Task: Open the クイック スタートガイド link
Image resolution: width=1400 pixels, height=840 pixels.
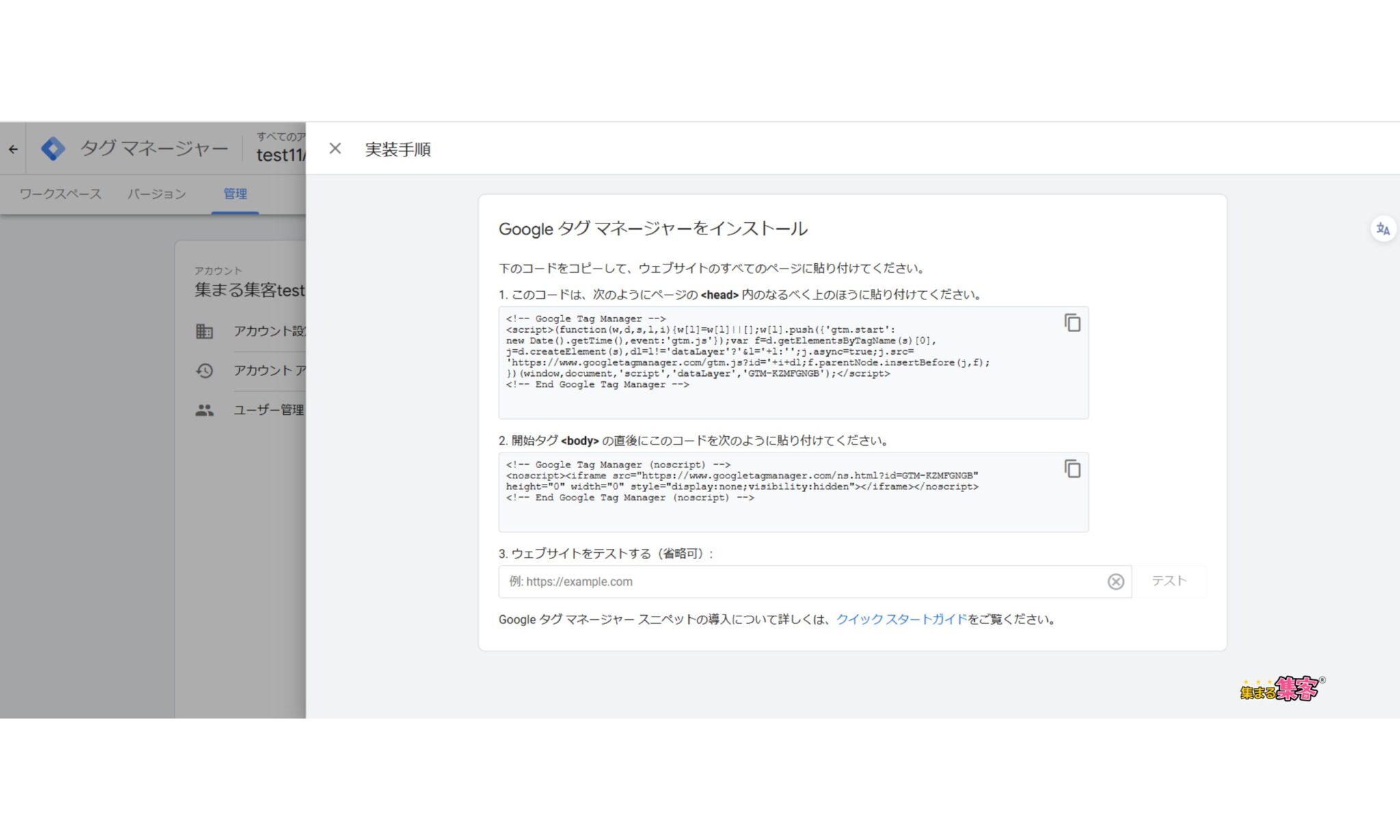Action: click(902, 619)
